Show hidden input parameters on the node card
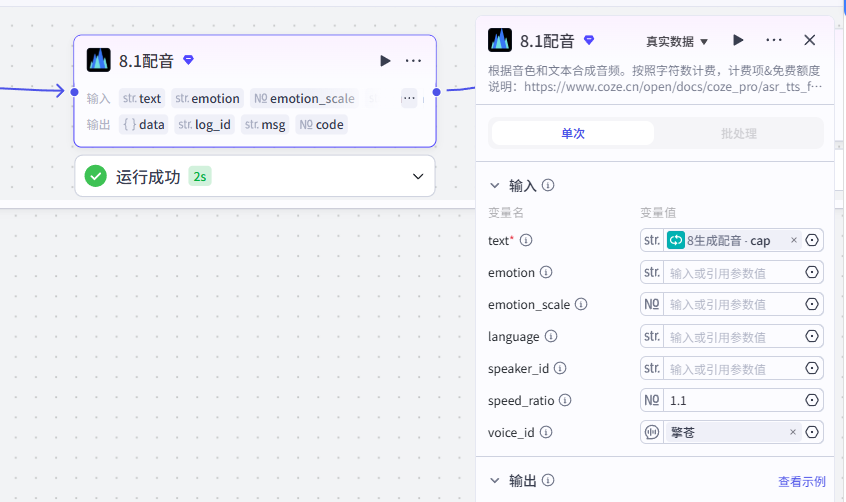Screen dimensions: 846x502 point(409,98)
